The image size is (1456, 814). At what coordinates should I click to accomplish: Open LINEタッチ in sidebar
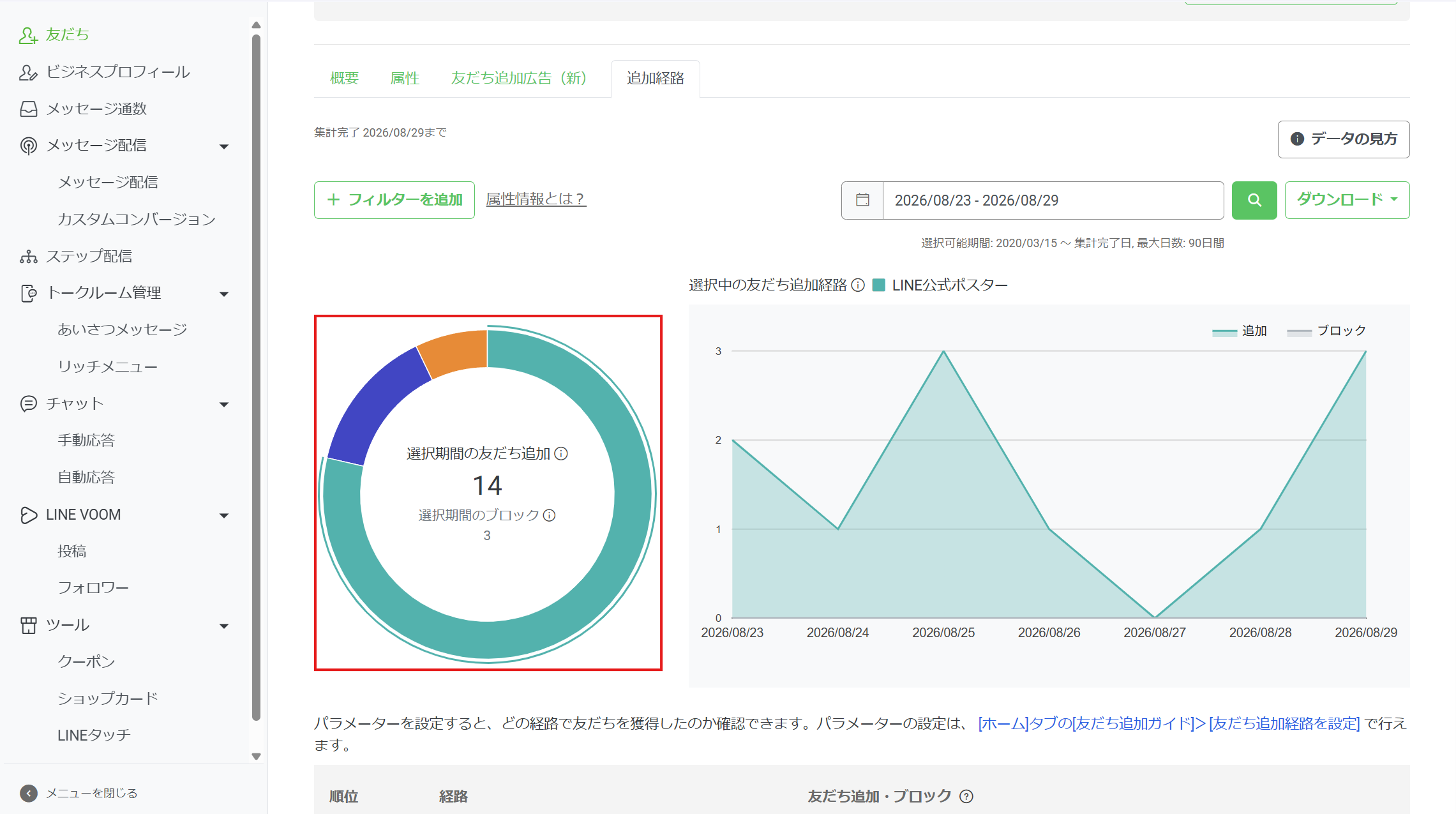pos(94,735)
